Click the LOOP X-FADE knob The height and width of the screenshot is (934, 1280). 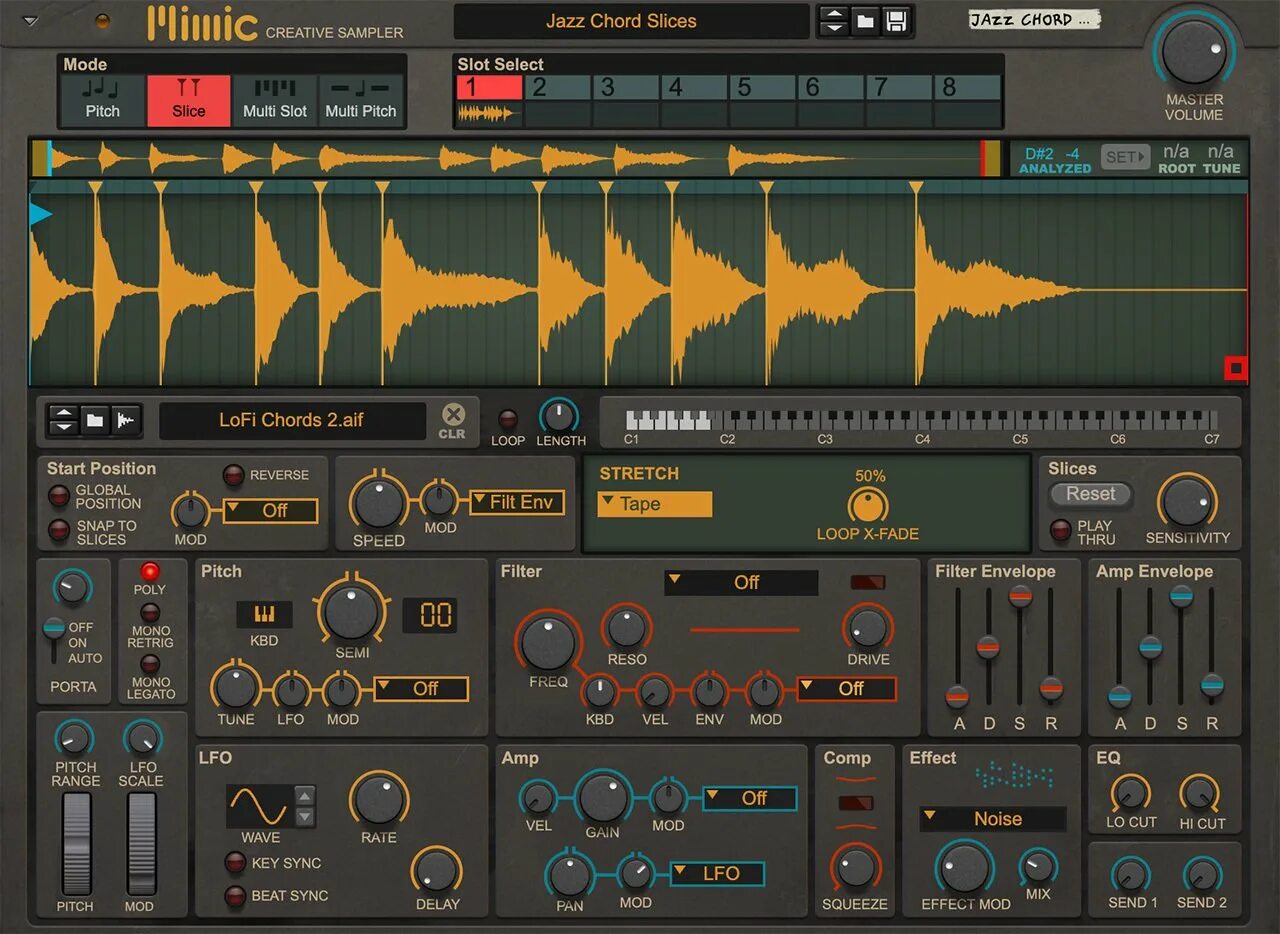coord(868,504)
